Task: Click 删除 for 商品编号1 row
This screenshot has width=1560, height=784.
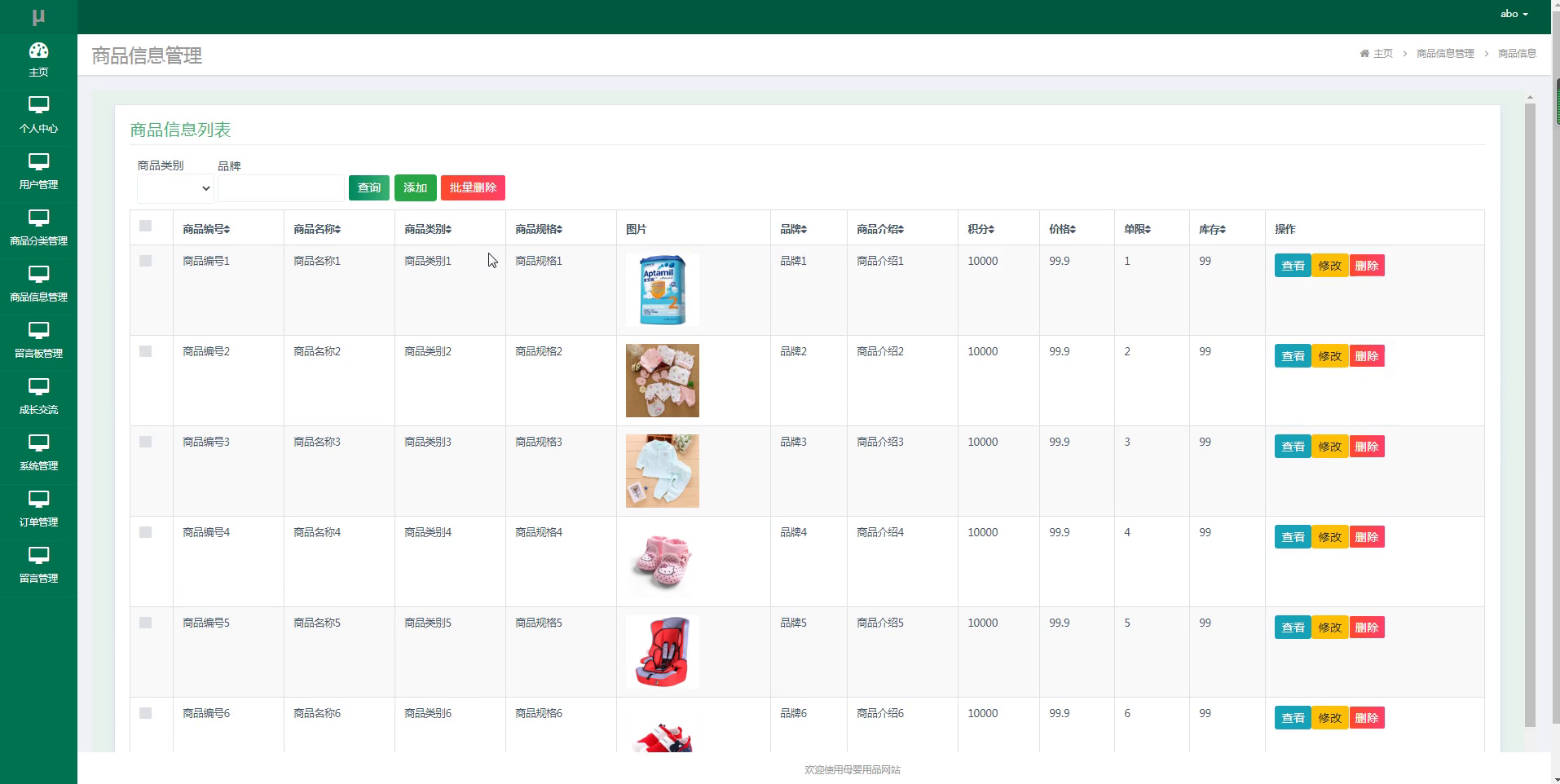Action: pos(1367,266)
